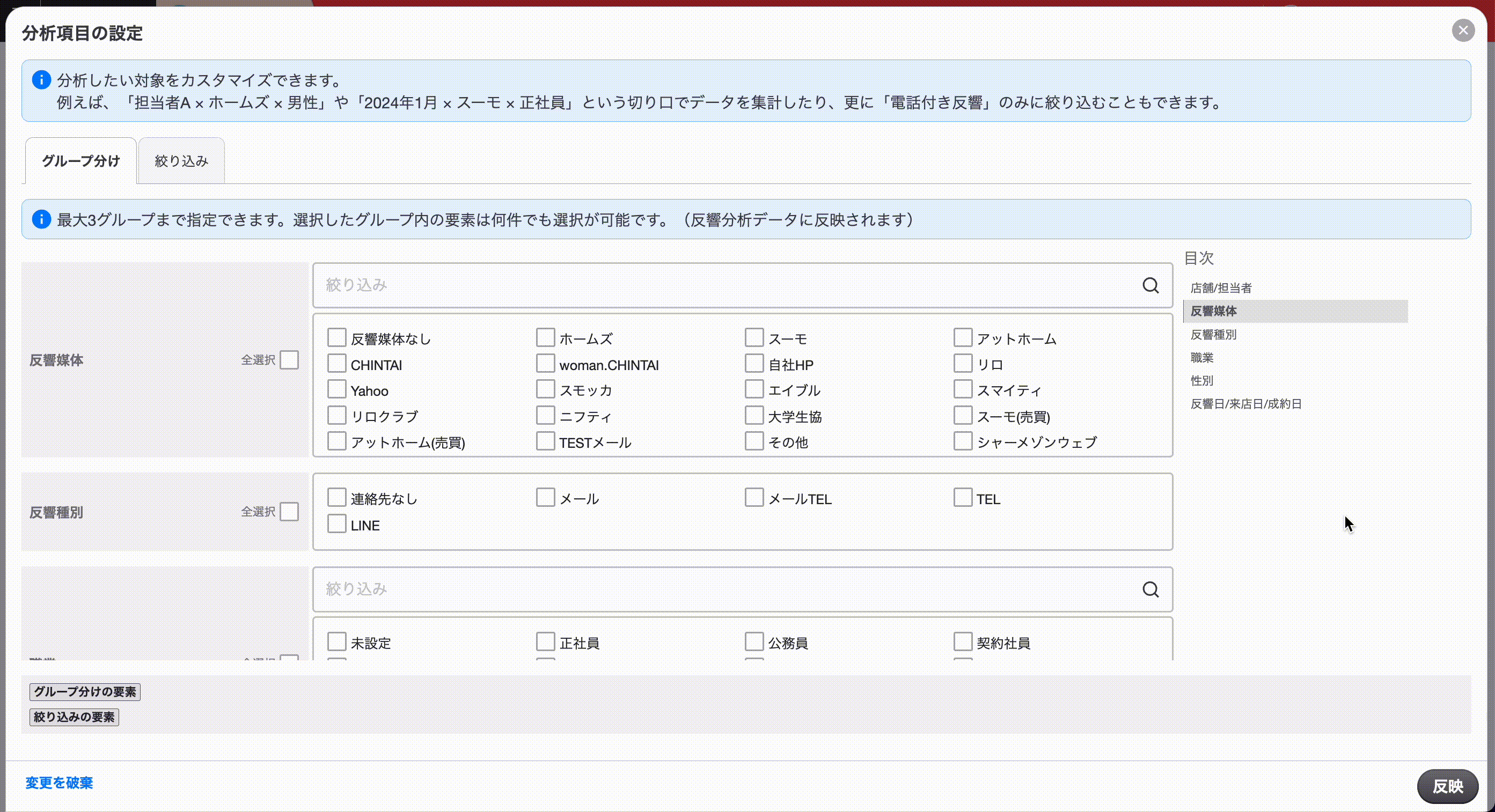Jump to 店舗/担当者 in 目次
The image size is (1495, 812).
coord(1220,287)
